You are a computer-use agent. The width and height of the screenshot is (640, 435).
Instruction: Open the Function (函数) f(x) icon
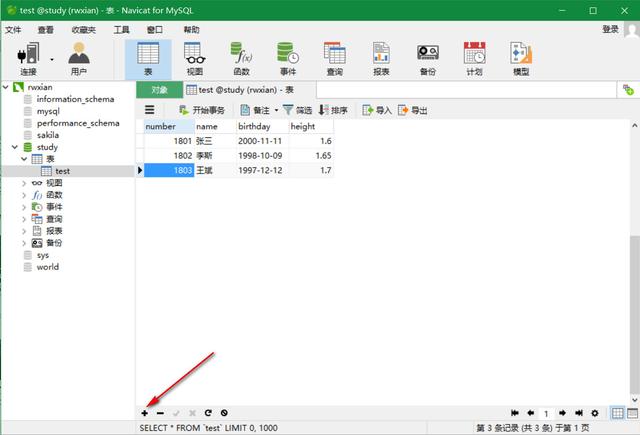point(242,59)
